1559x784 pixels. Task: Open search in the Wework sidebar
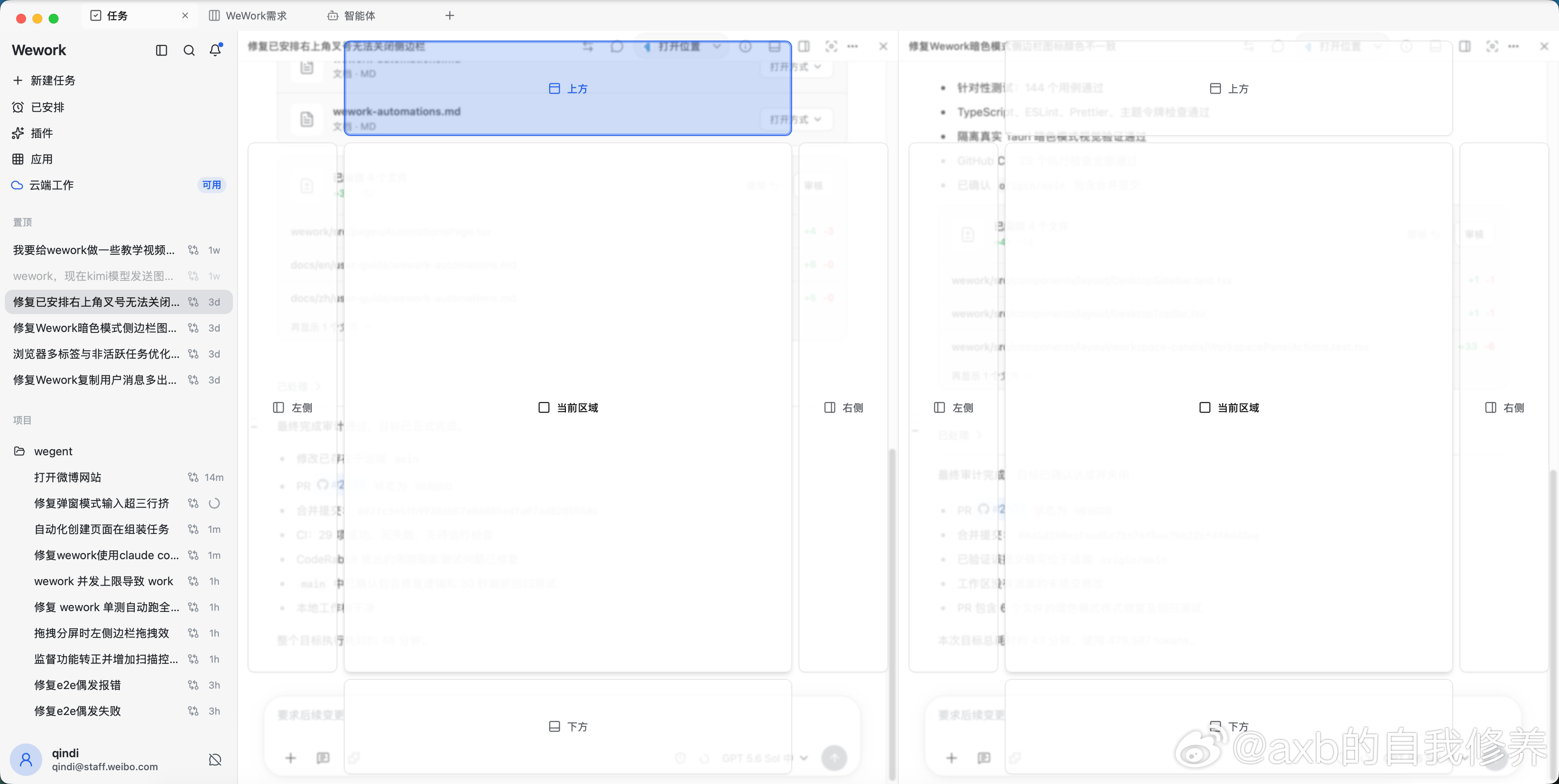[189, 50]
